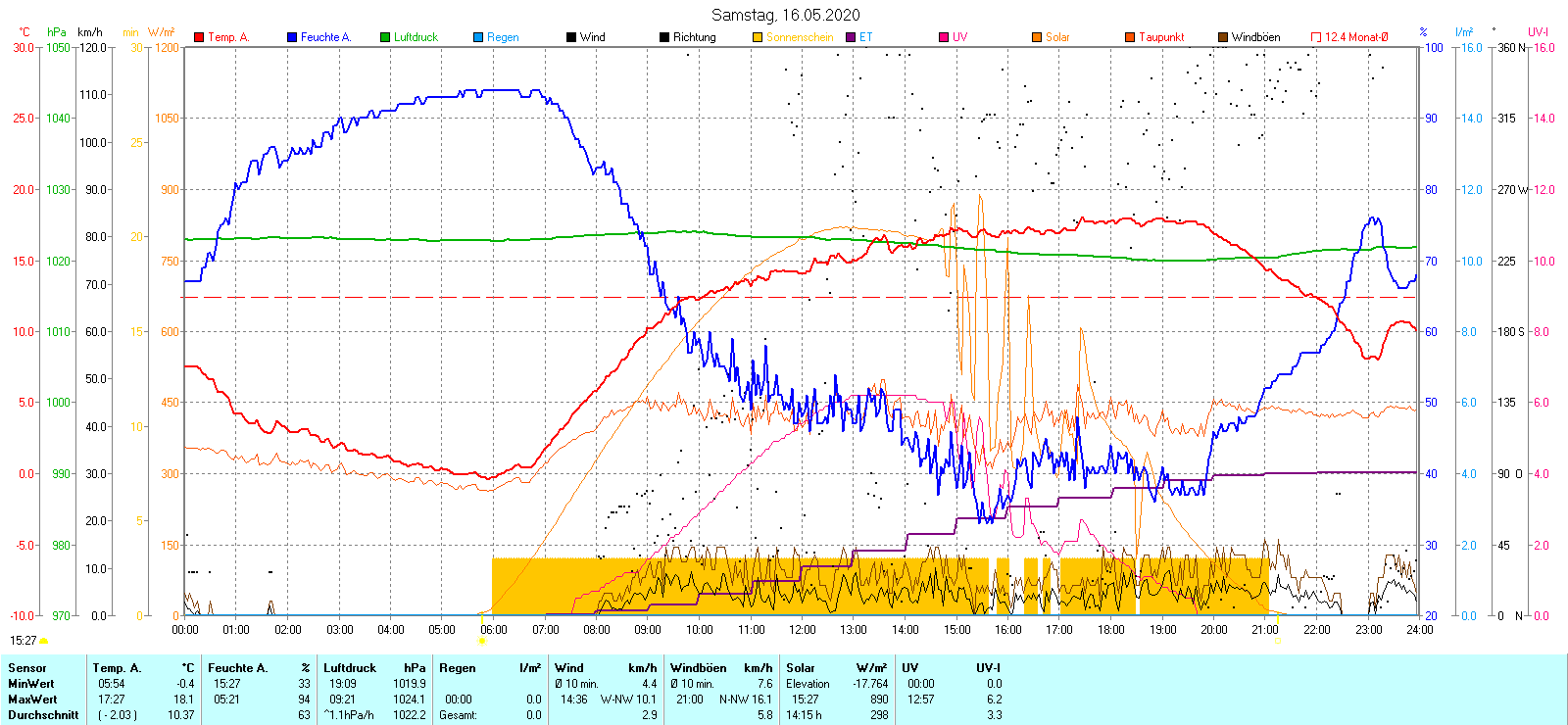Click the maximum gust value 'N-NW 16.1'
This screenshot has width=1568, height=725.
(x=746, y=700)
